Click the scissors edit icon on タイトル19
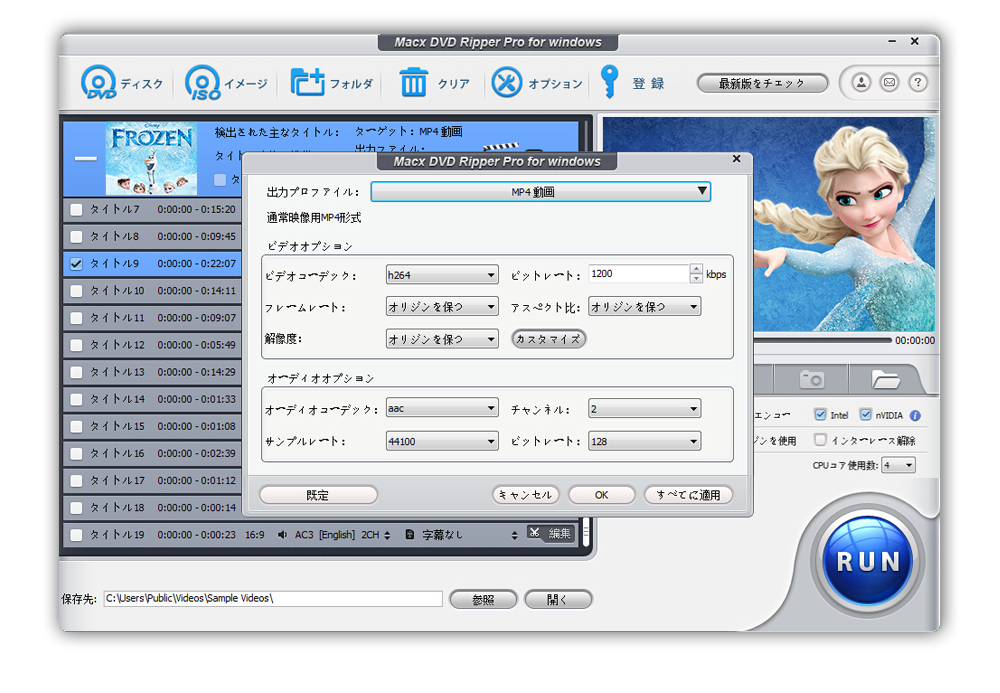 coord(534,533)
